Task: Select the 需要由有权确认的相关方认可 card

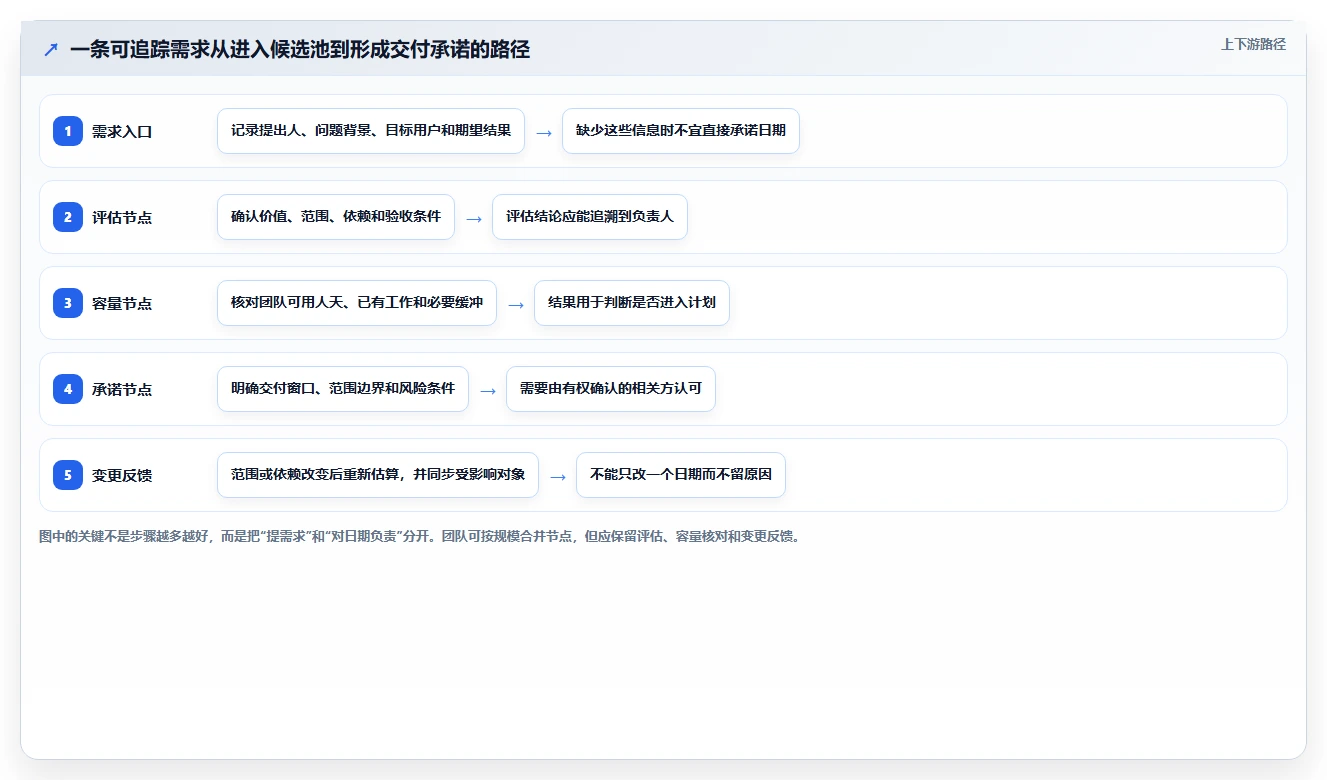Action: pyautogui.click(x=611, y=389)
